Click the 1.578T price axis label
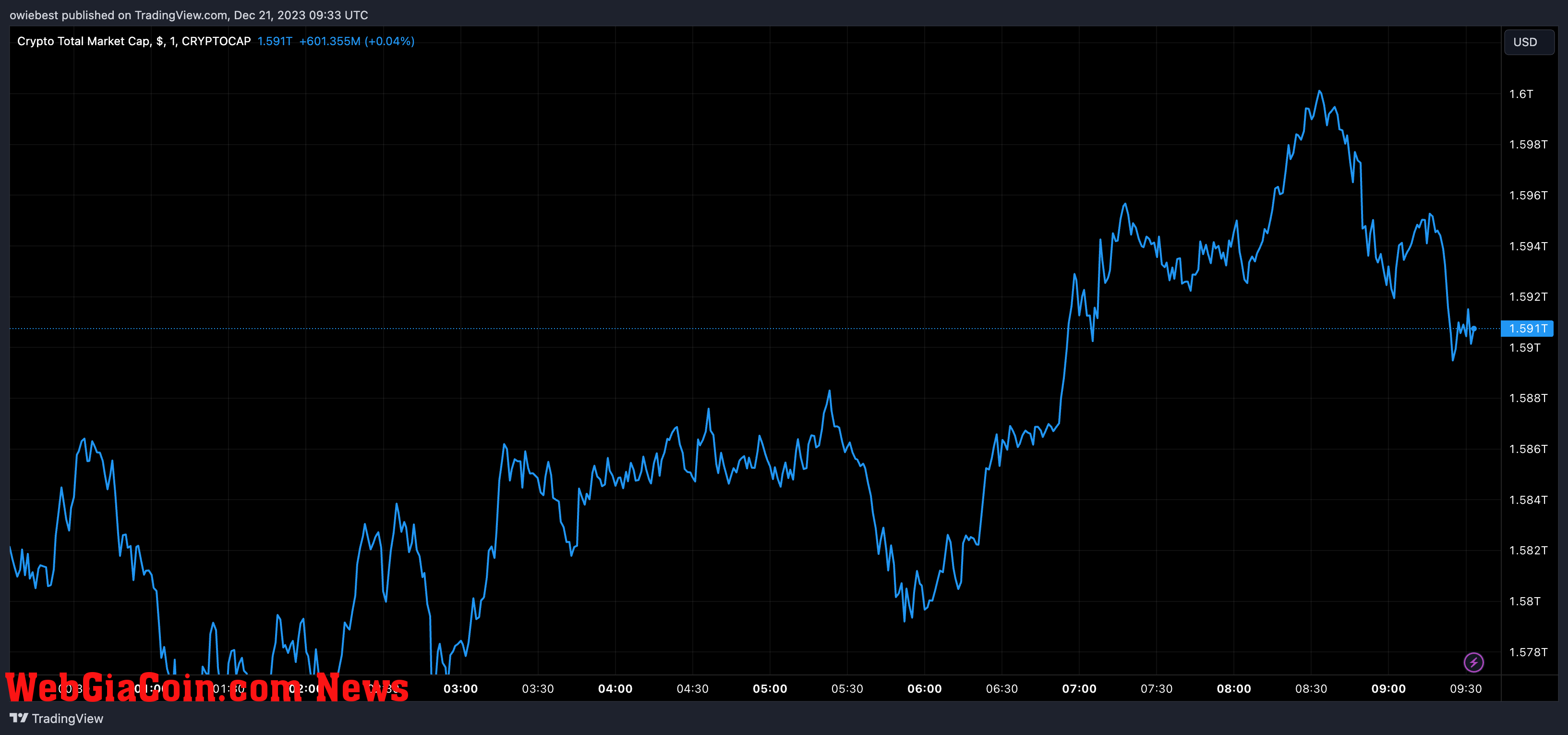Screen dimensions: 1568x735 [x=1528, y=652]
